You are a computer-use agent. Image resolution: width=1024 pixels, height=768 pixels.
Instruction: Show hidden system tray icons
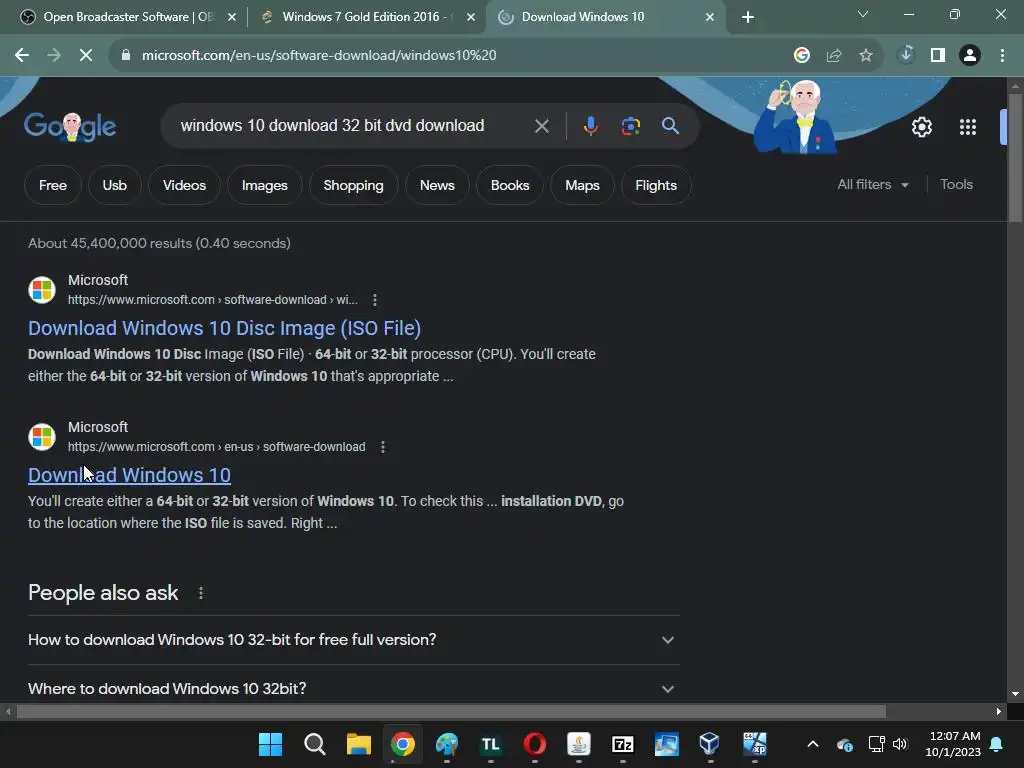(813, 744)
